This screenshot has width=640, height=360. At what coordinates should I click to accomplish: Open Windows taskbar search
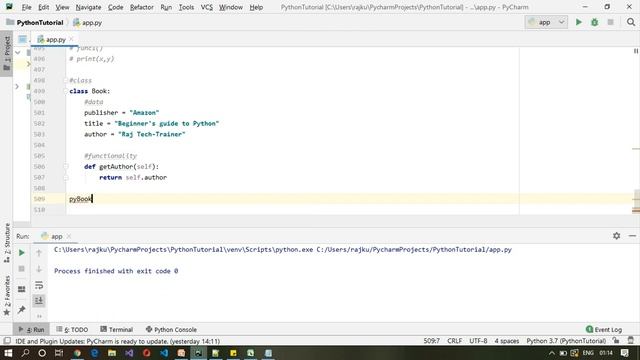pos(25,353)
